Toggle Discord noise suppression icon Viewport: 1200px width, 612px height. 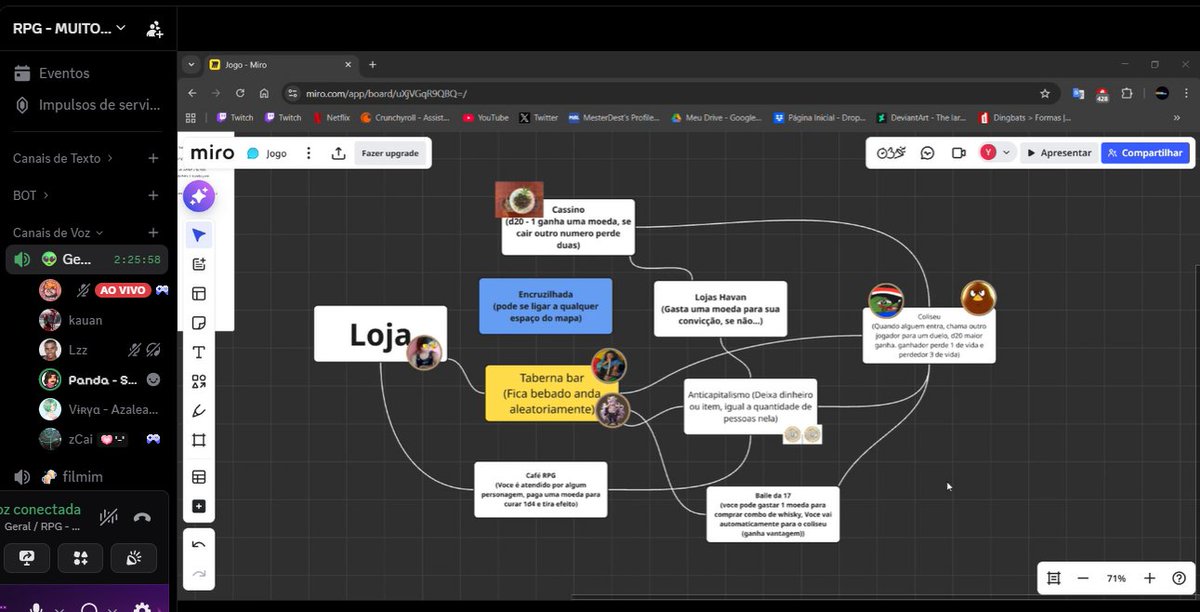[108, 517]
